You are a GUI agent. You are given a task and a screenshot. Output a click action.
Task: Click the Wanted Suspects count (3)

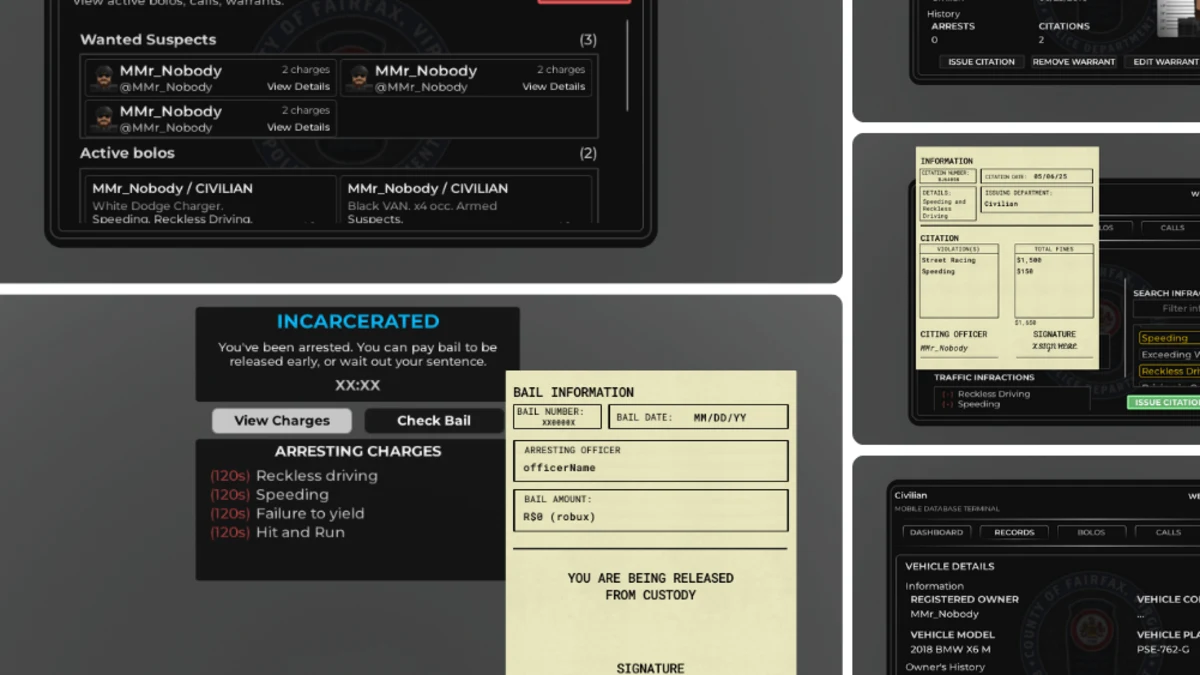(588, 40)
